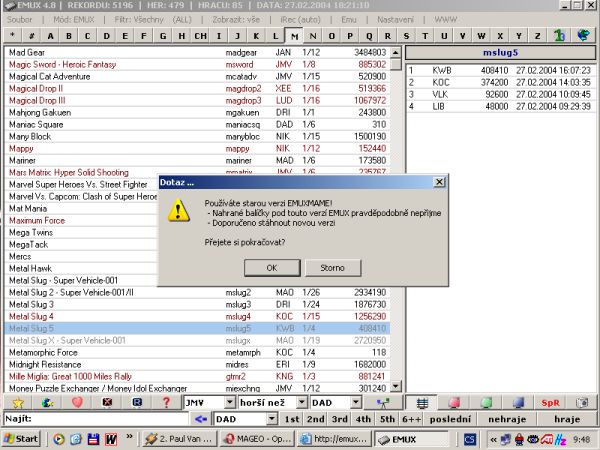Click the asterisk letter filter
The image size is (600, 450).
(x=13, y=36)
